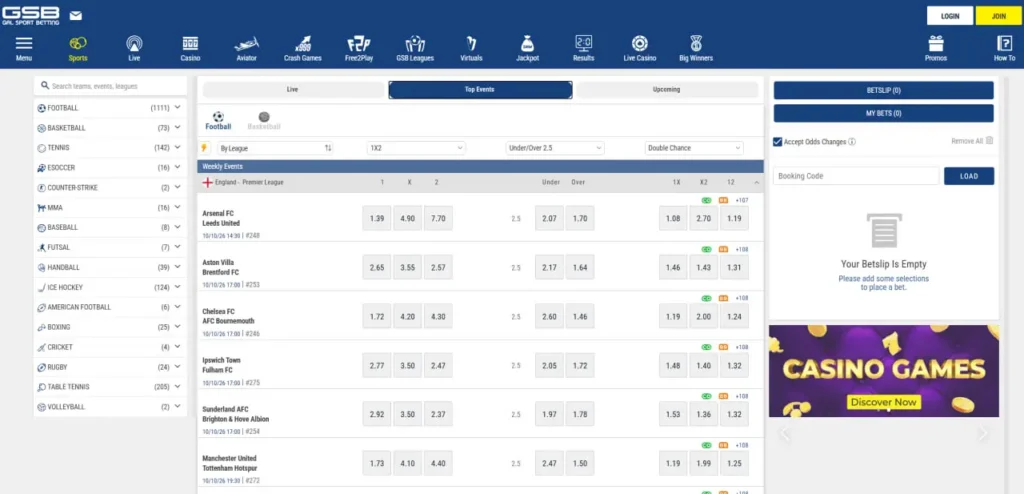Toggle the Accept Odds Changes checkbox

[777, 142]
